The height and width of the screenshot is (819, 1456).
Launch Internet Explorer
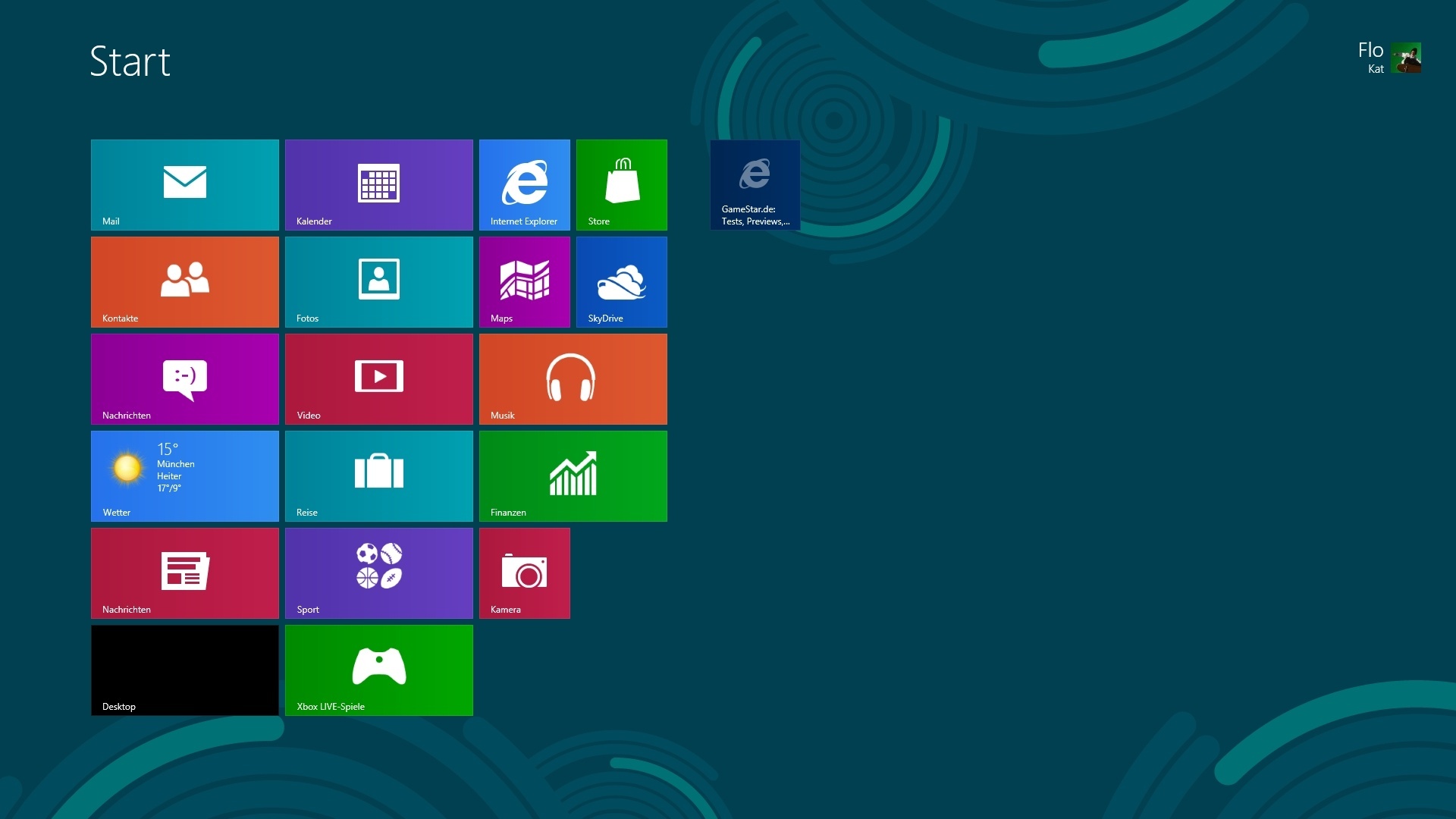(524, 184)
